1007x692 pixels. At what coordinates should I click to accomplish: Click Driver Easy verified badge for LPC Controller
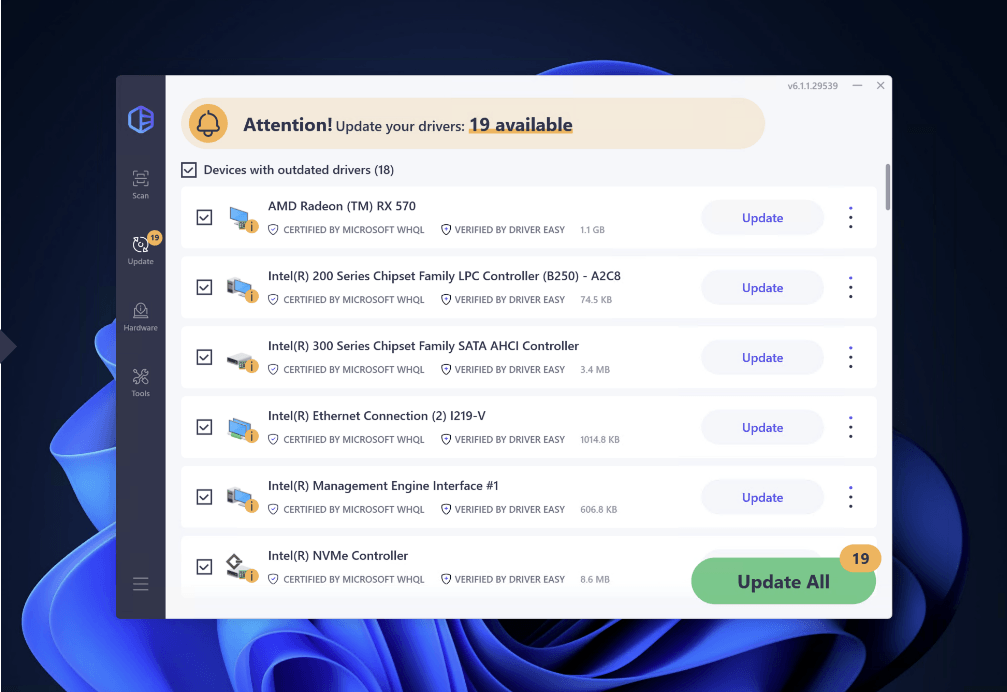[x=503, y=300]
